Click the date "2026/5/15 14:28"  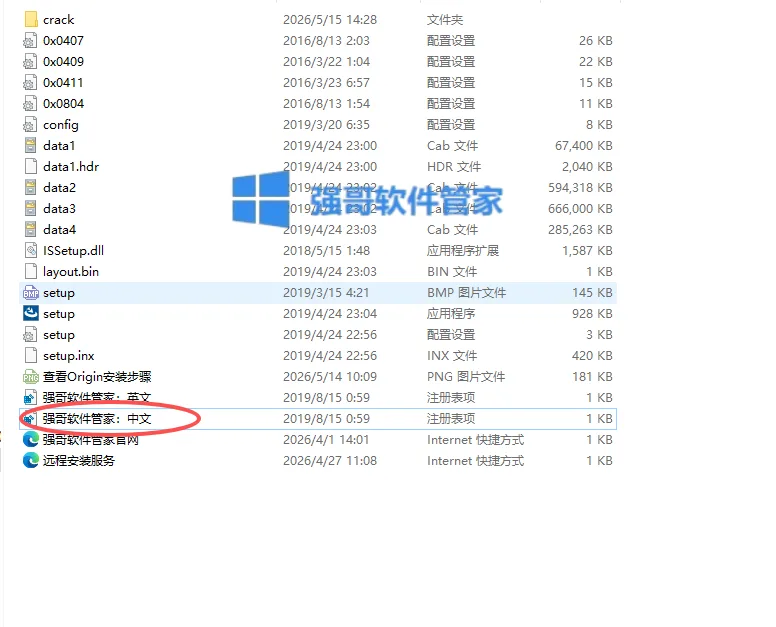point(330,20)
